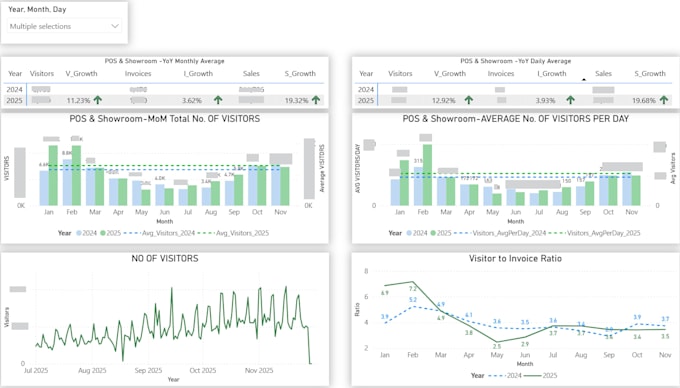The height and width of the screenshot is (388, 680).
Task: Click the 6.9 data label on ratio chart
Action: pos(385,293)
